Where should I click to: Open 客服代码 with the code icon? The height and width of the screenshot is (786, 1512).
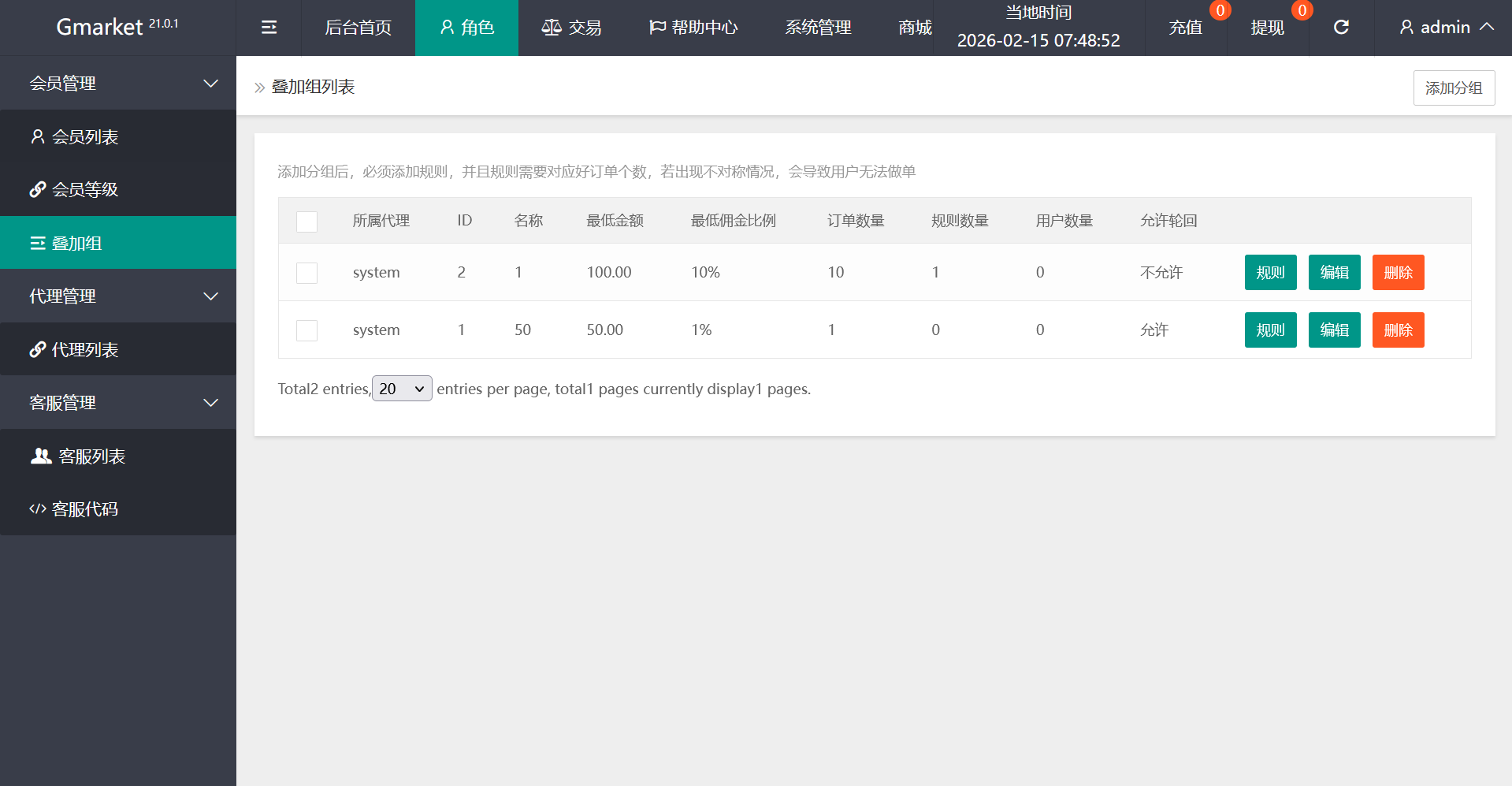point(74,509)
